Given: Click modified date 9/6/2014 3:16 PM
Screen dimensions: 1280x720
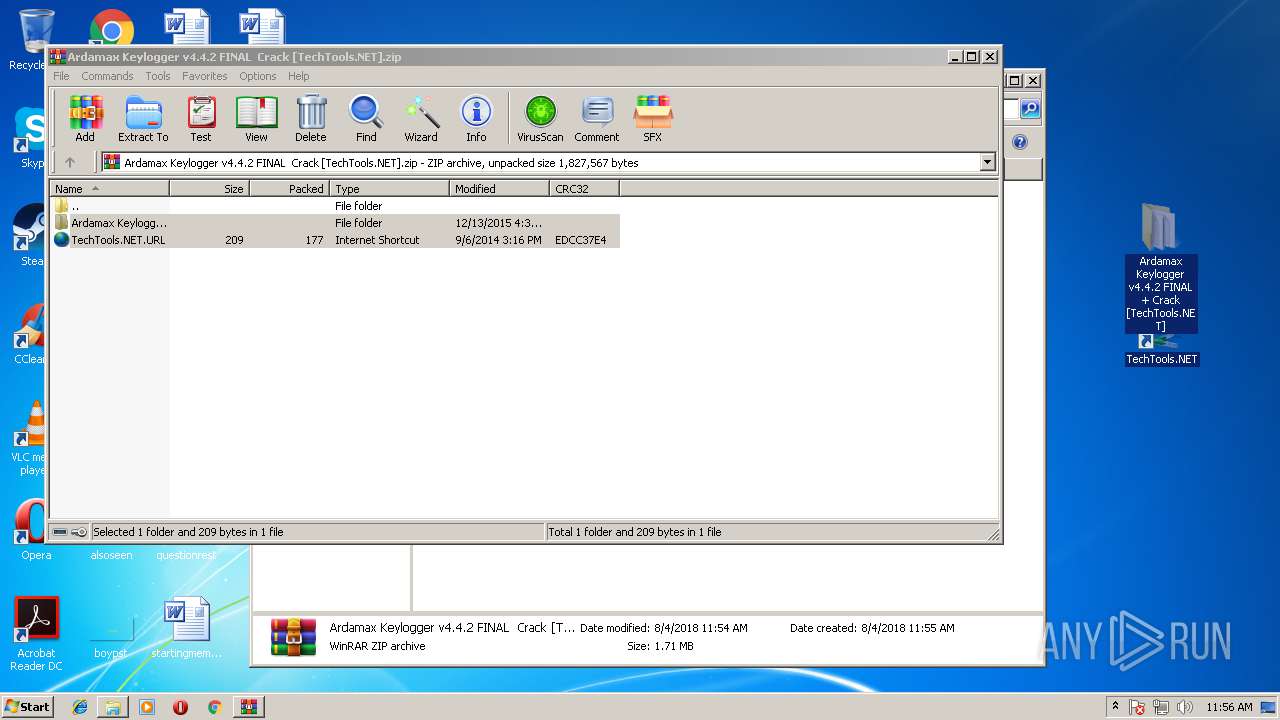Looking at the screenshot, I should 498,240.
